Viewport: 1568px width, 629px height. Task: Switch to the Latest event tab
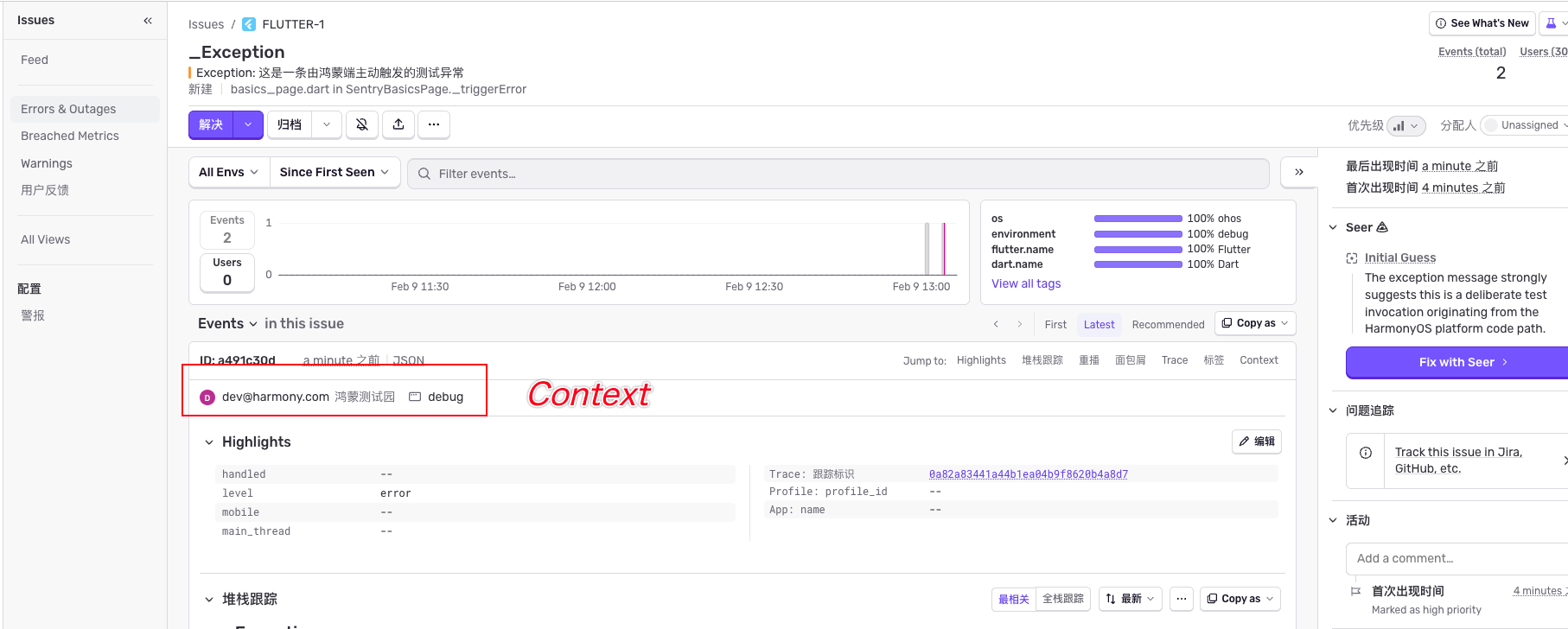click(1099, 324)
